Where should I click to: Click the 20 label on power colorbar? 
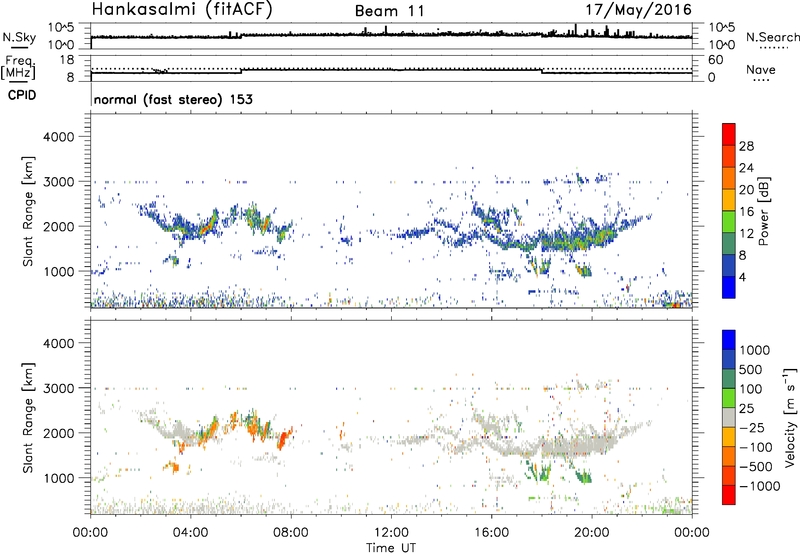746,190
